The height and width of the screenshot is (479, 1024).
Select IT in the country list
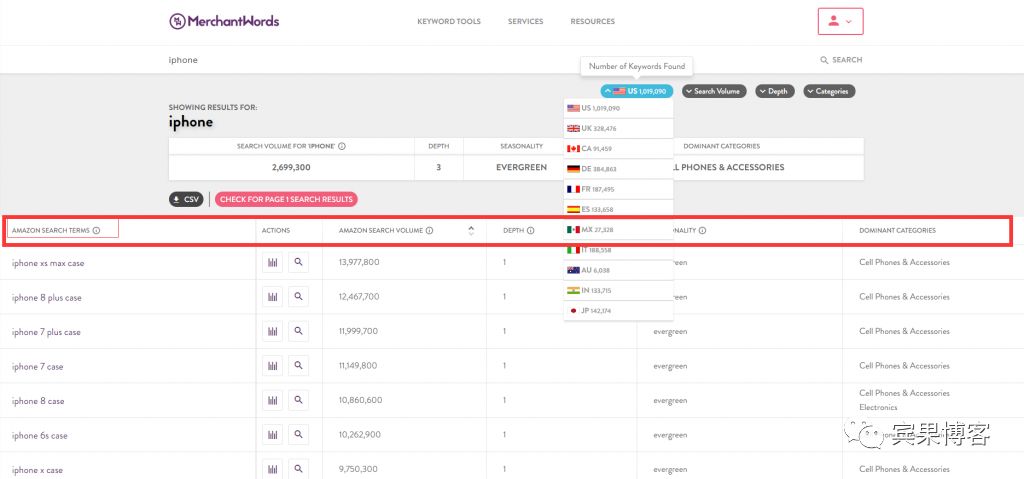coord(618,250)
